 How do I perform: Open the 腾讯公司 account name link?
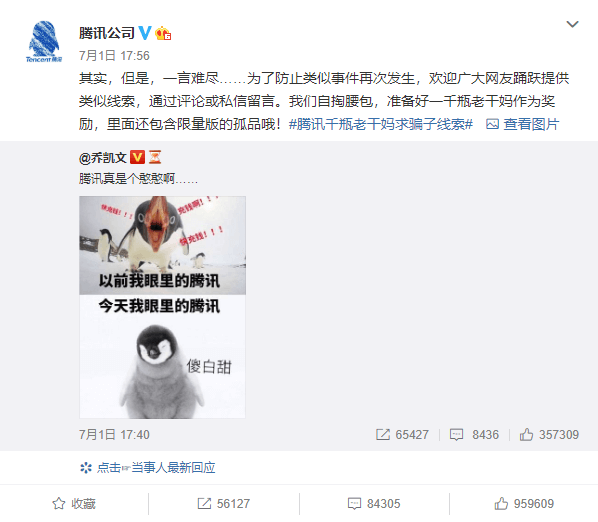[x=107, y=33]
